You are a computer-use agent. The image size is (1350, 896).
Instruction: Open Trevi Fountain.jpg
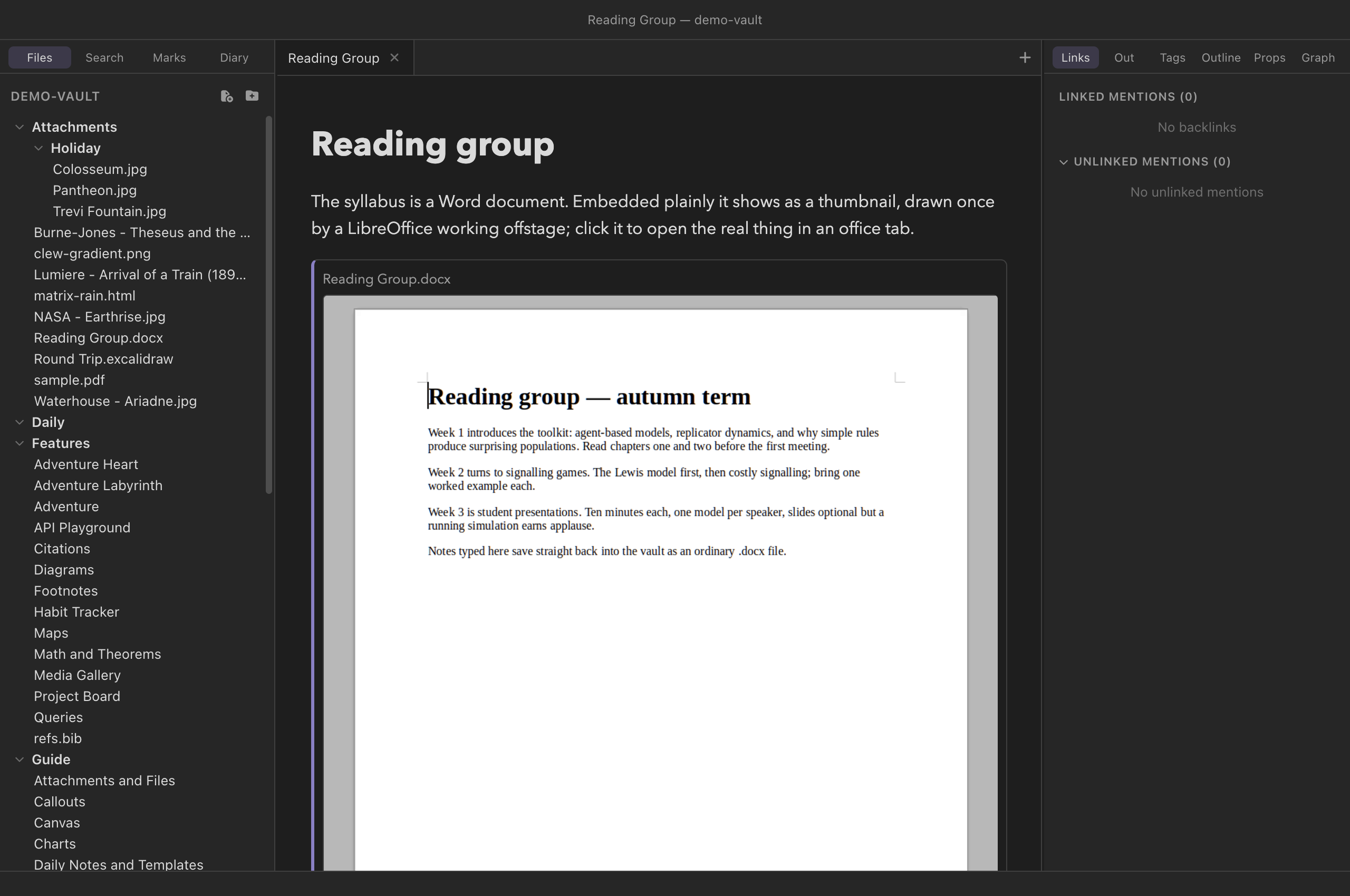[109, 211]
